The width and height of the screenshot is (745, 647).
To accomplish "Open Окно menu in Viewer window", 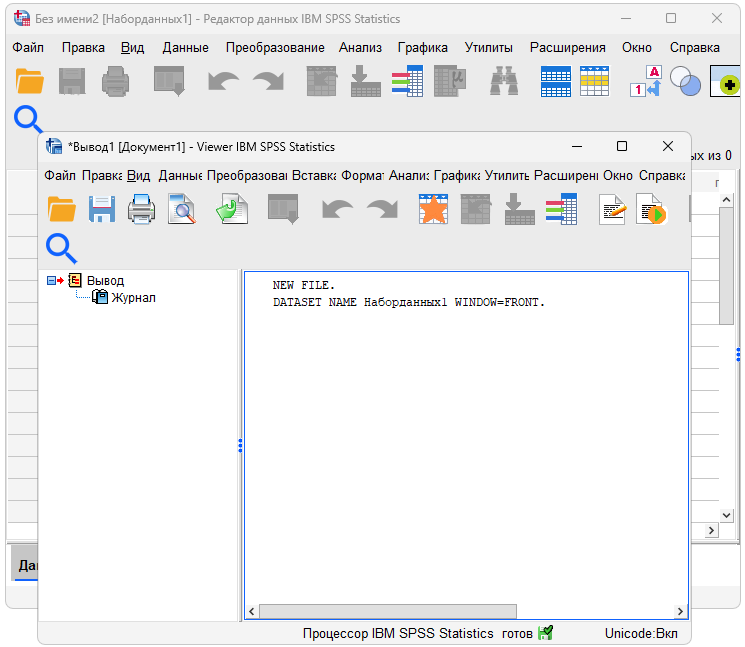I will pos(618,176).
